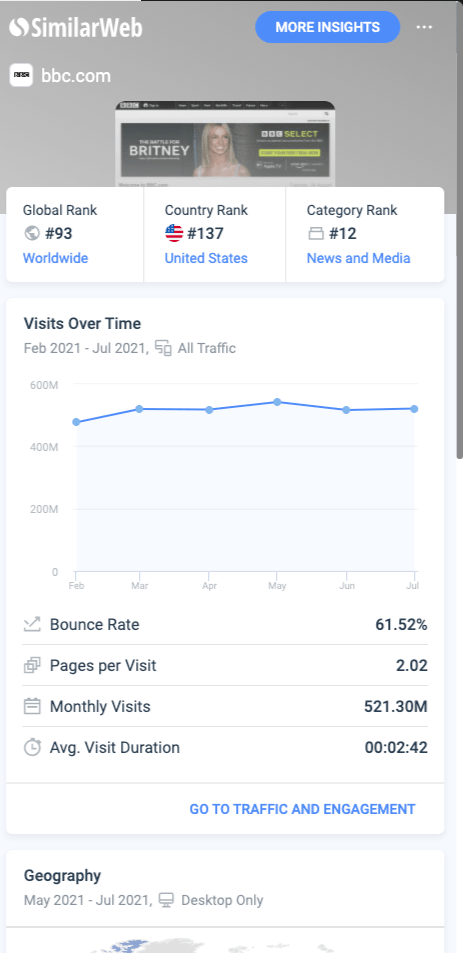Click the Mar data point on chart

pos(139,409)
